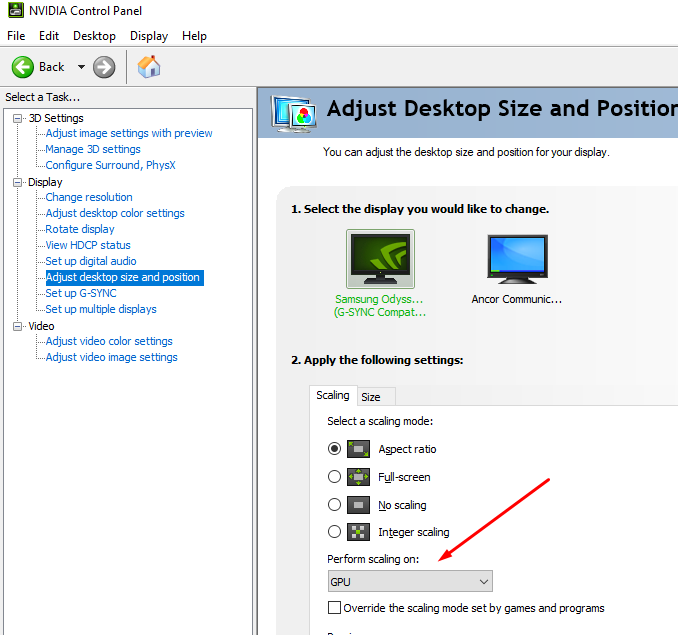Click the Integer scaling mode icon
This screenshot has width=678, height=635.
coord(358,532)
